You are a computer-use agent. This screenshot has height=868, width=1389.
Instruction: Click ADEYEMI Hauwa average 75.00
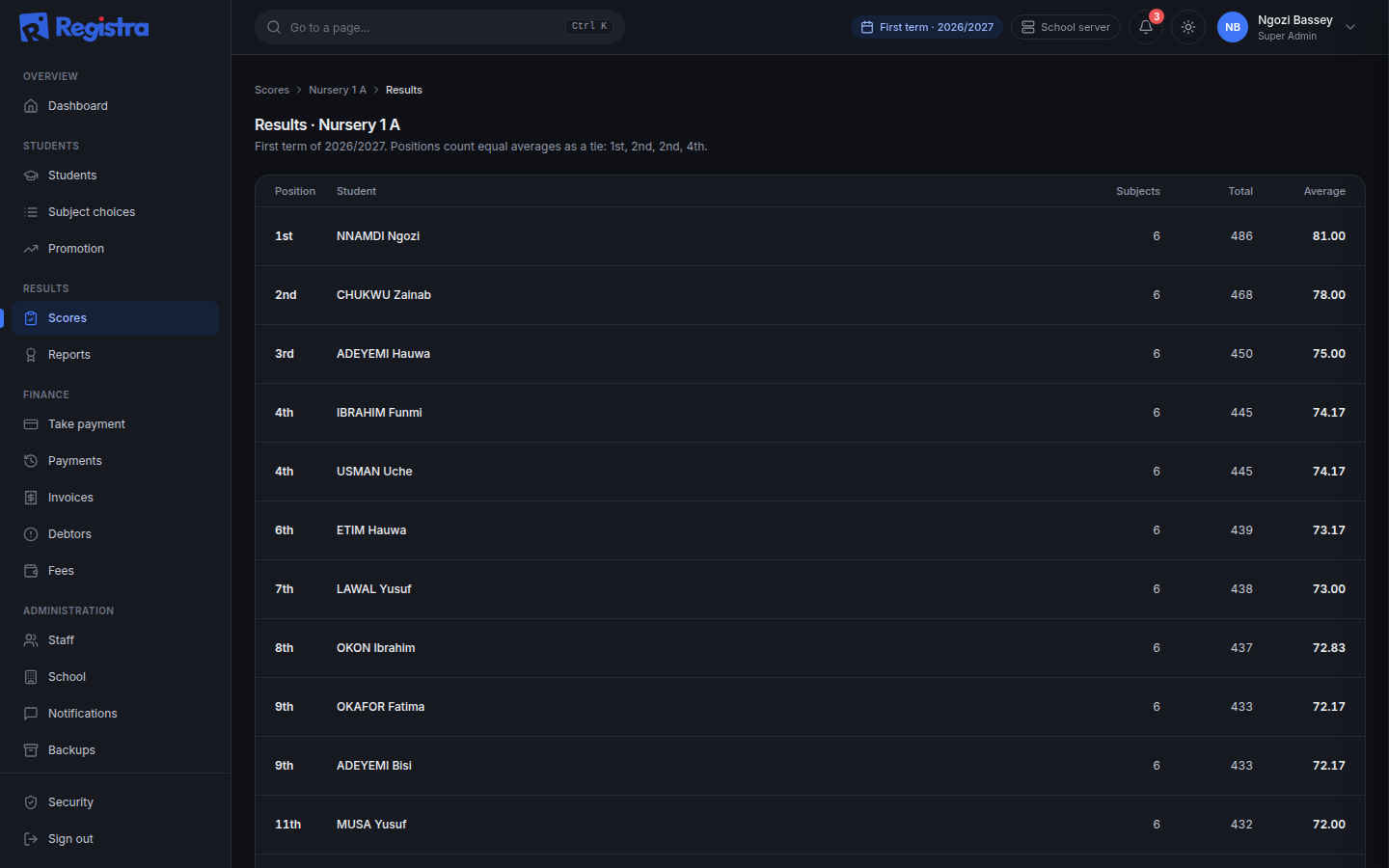point(1329,354)
